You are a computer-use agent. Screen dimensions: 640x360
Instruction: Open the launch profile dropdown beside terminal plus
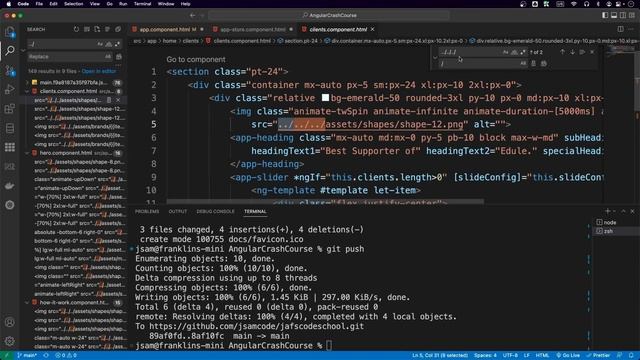(614, 211)
